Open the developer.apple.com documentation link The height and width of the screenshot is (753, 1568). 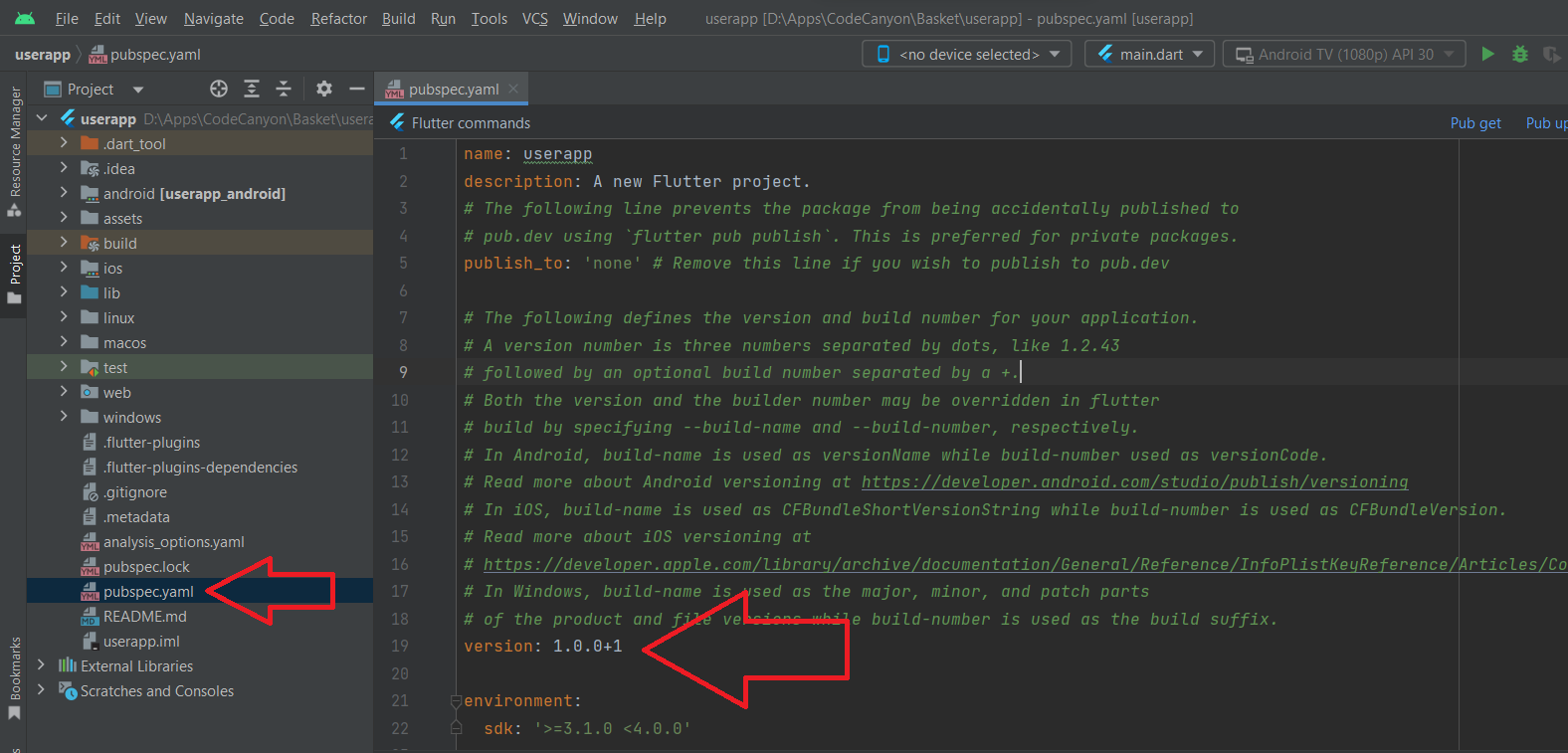point(1025,564)
